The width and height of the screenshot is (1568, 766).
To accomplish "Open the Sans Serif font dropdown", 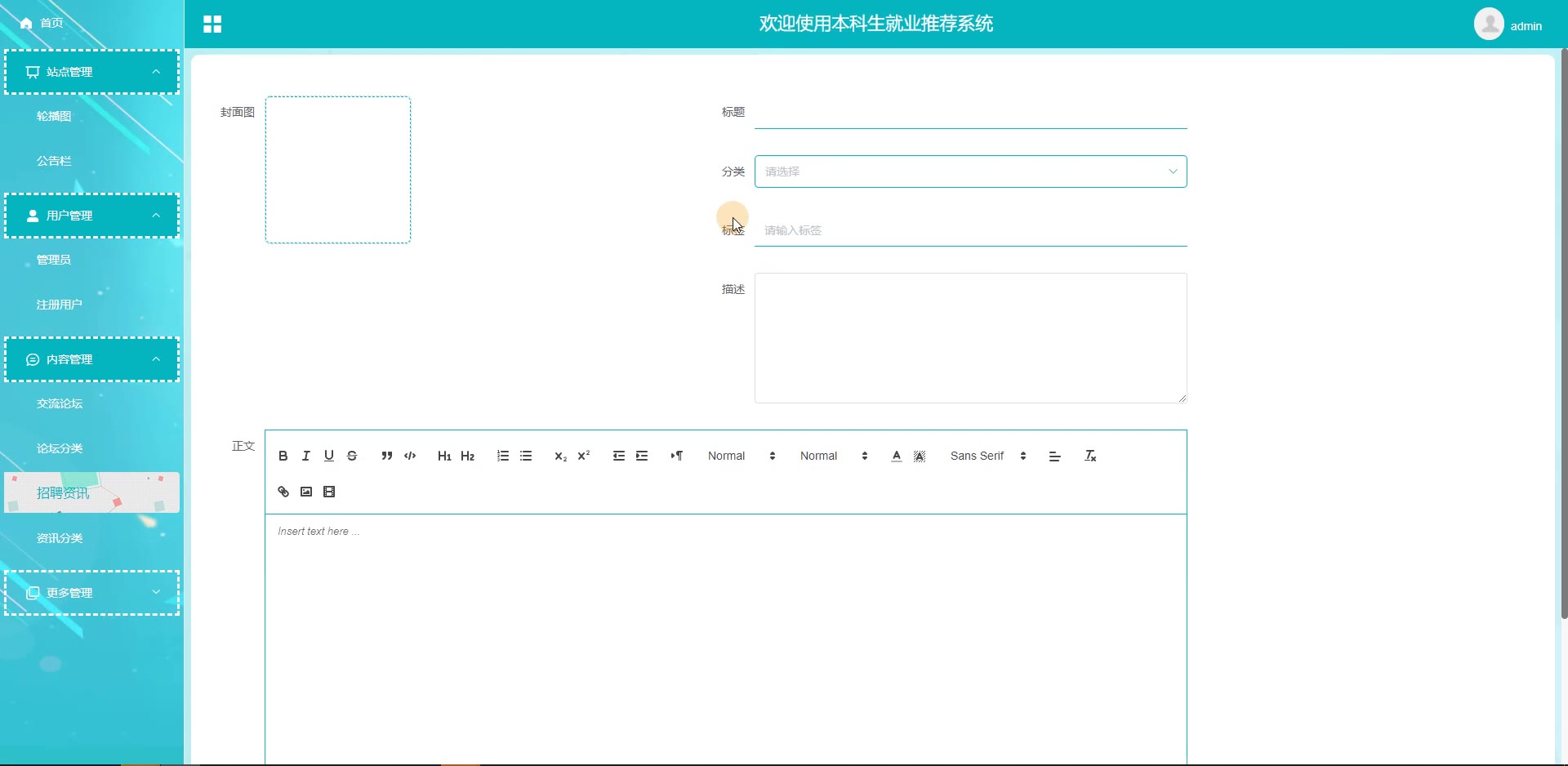I will 987,456.
